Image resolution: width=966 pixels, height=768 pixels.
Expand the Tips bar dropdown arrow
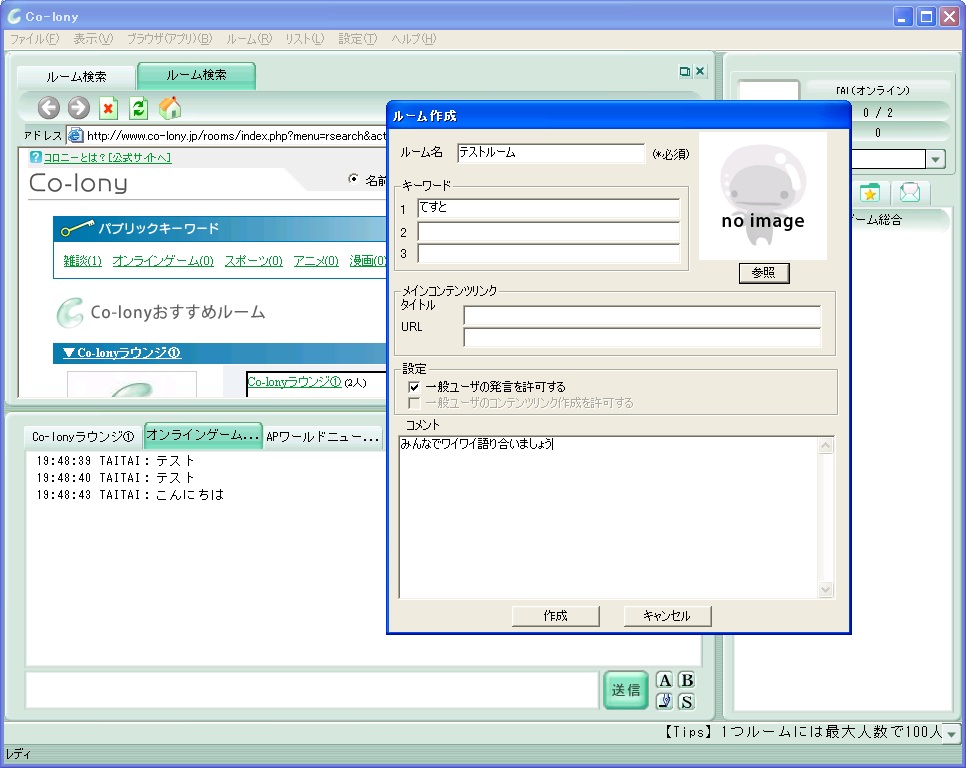(951, 734)
